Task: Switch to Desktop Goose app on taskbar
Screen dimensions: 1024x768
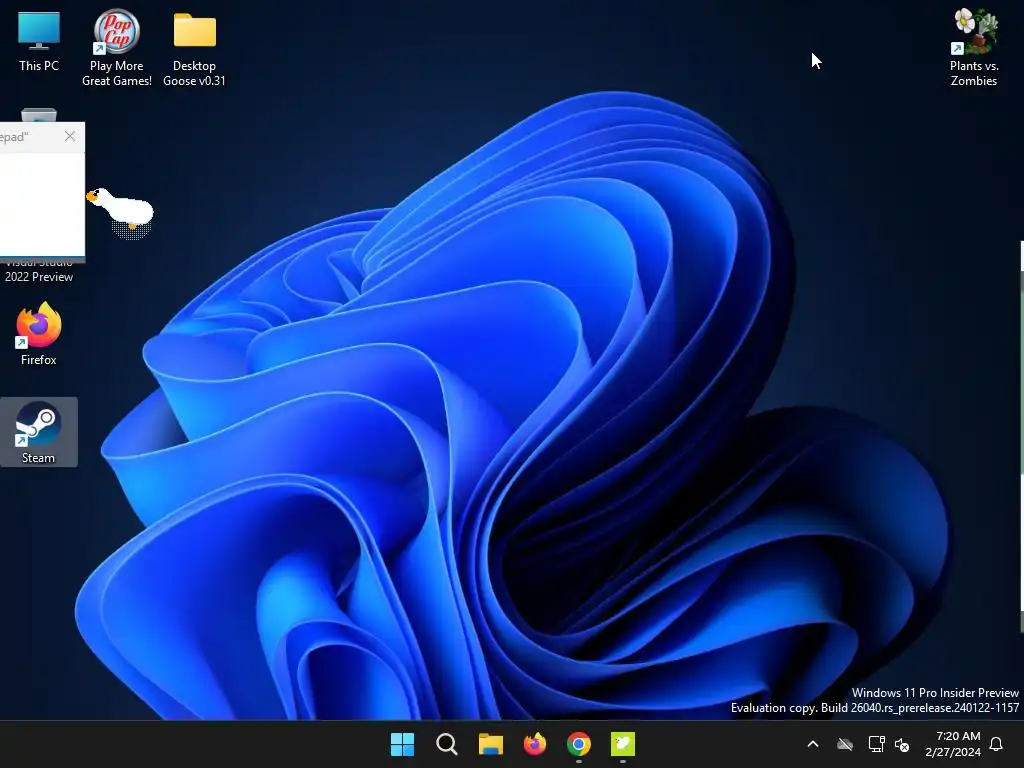Action: click(623, 744)
